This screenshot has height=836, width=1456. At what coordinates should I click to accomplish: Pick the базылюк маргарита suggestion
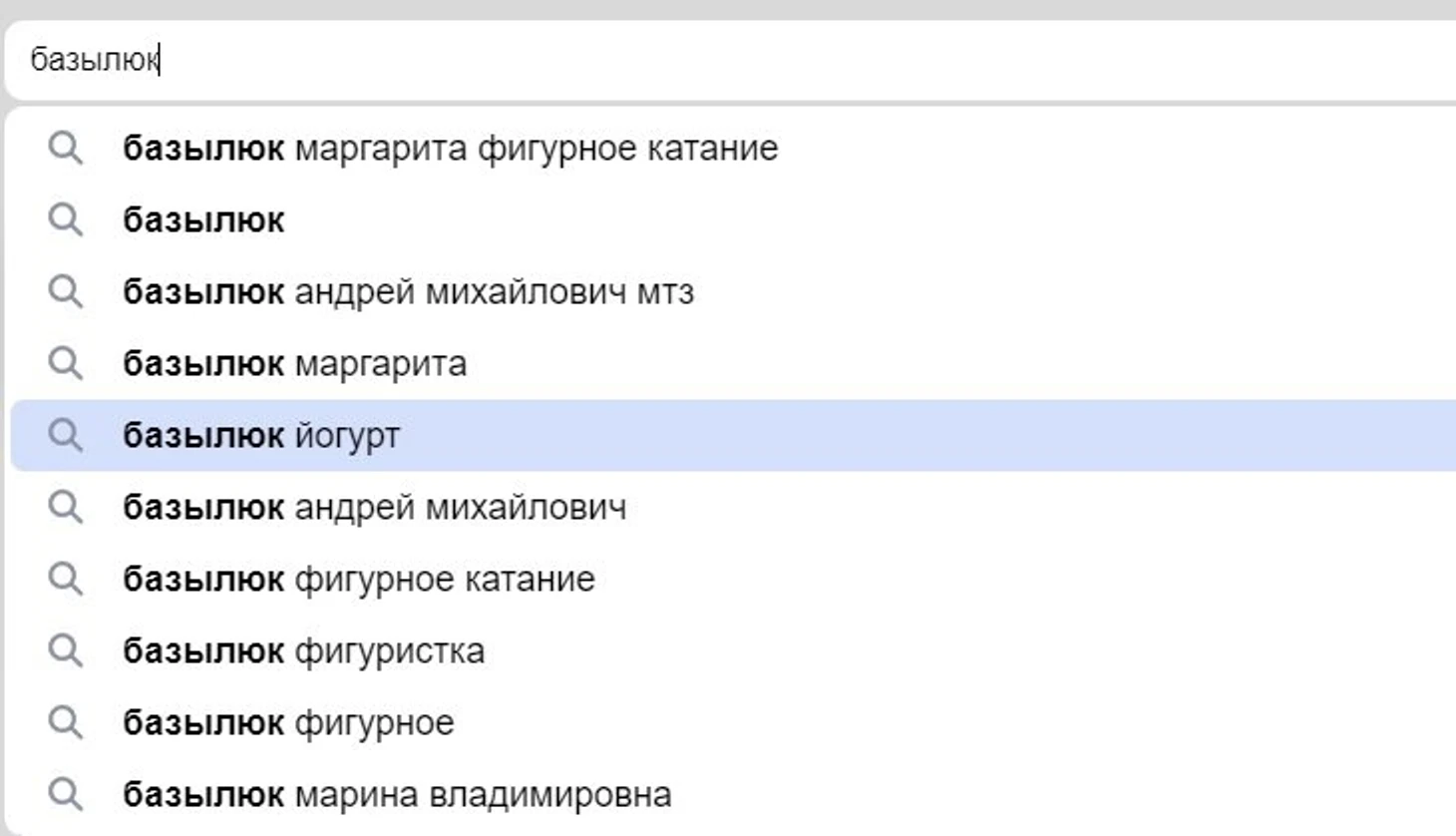[x=294, y=364]
